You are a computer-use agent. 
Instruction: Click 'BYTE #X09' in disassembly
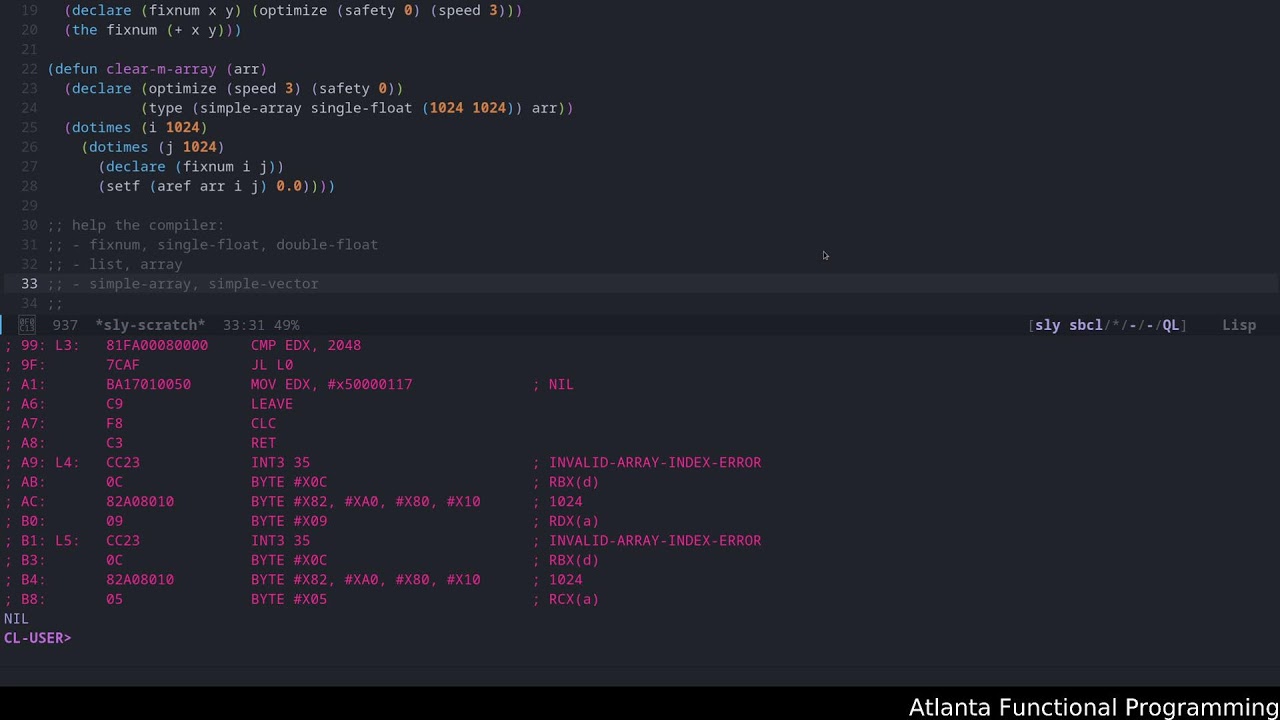point(289,521)
